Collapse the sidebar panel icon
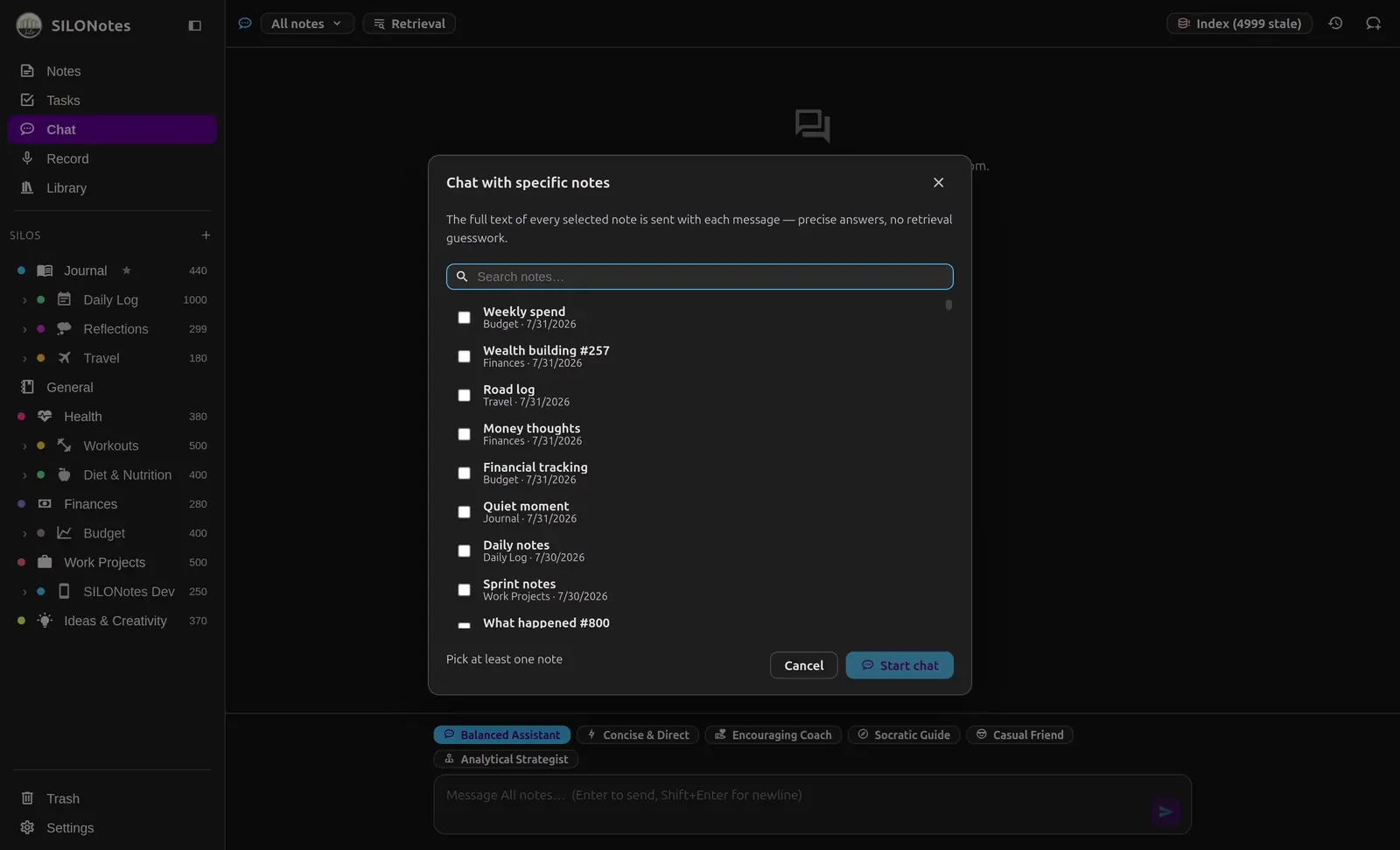1400x850 pixels. click(195, 25)
